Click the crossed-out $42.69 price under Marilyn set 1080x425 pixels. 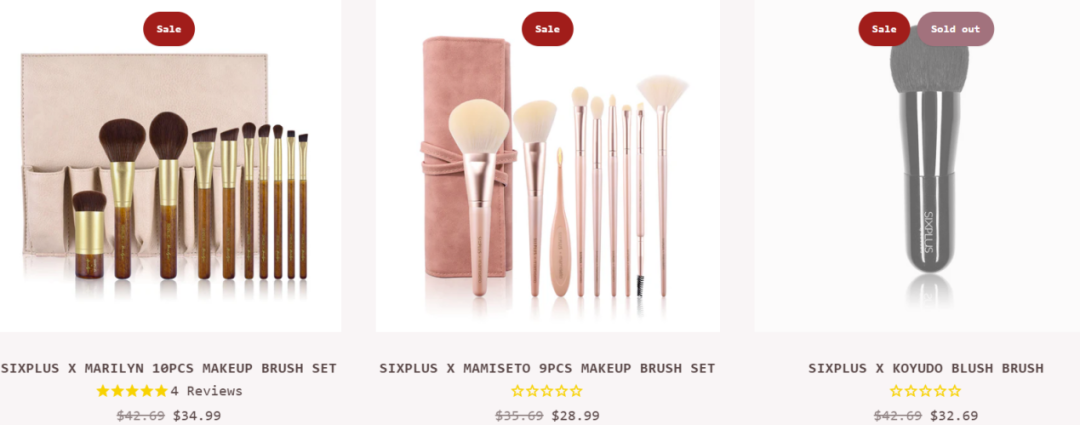click(x=141, y=415)
